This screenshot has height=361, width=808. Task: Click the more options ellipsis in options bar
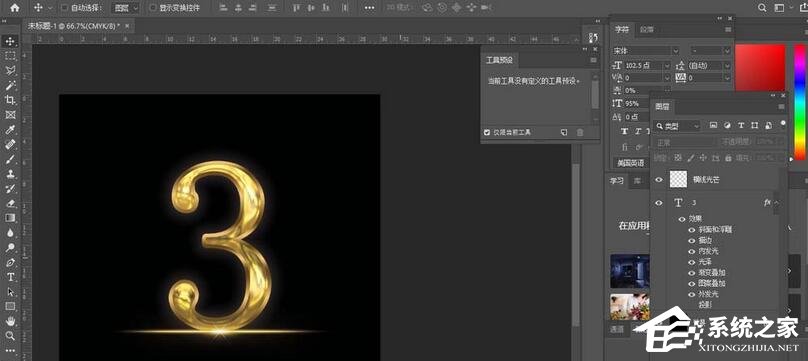pos(369,8)
